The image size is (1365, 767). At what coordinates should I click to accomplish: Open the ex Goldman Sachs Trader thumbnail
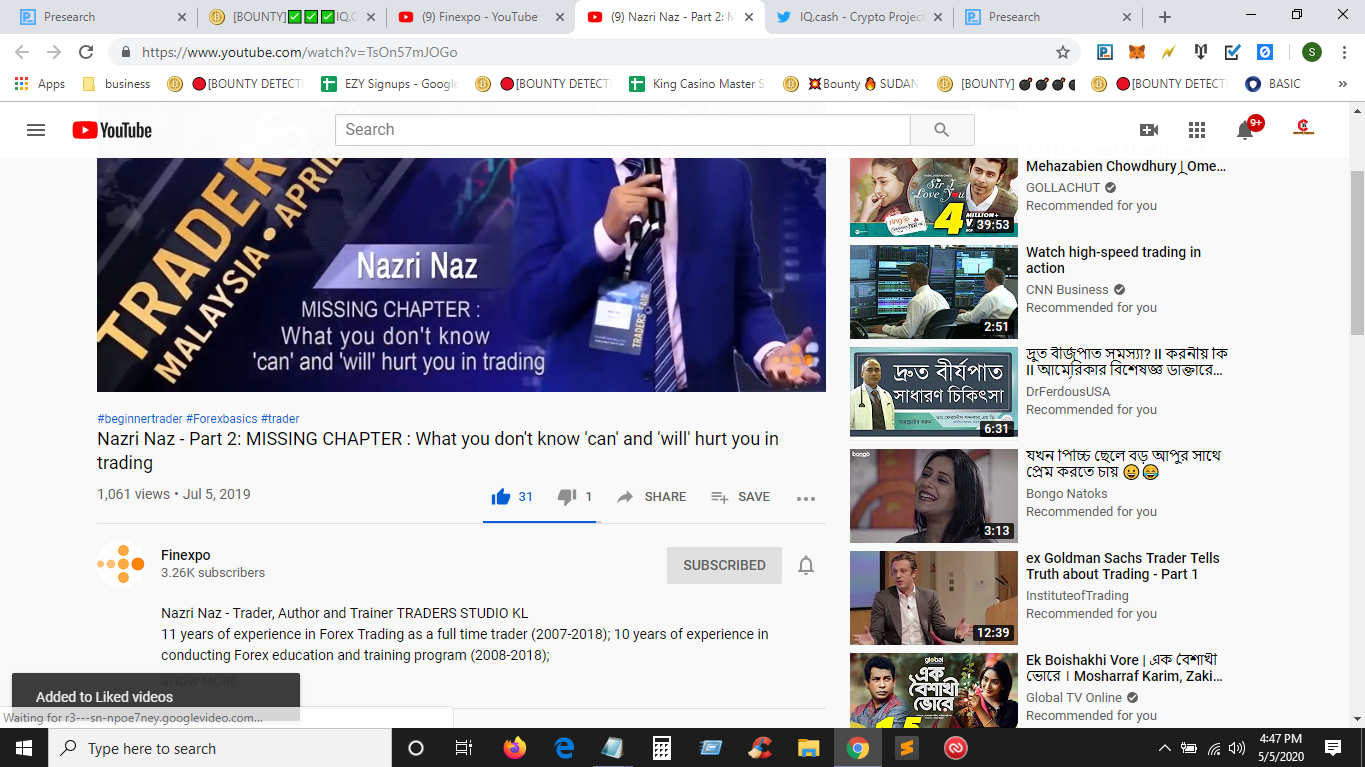[x=934, y=598]
